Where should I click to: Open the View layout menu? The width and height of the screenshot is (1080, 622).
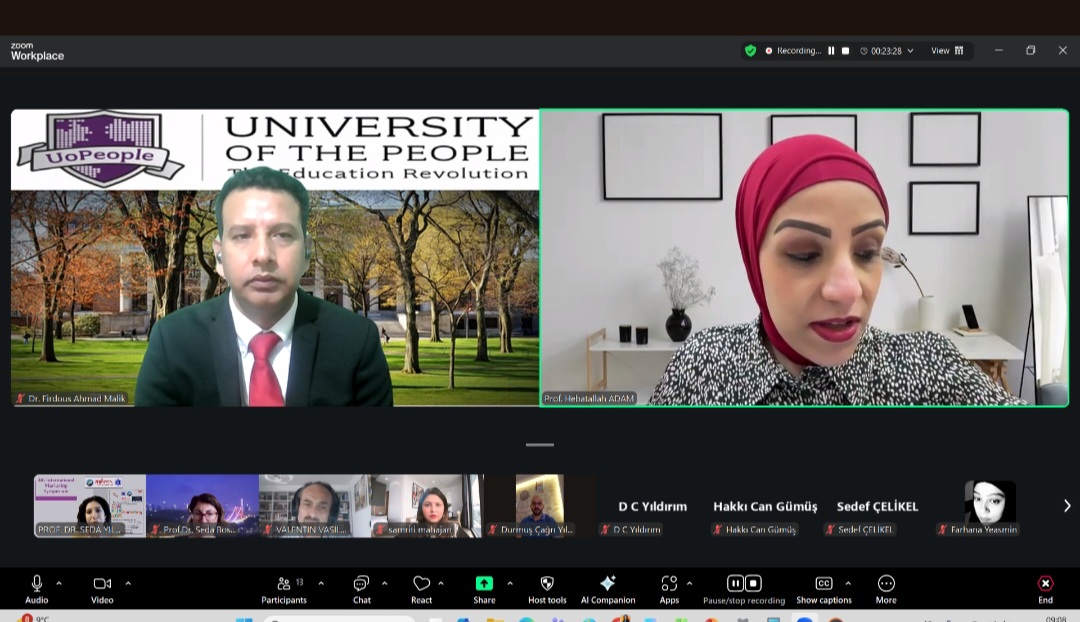click(947, 51)
